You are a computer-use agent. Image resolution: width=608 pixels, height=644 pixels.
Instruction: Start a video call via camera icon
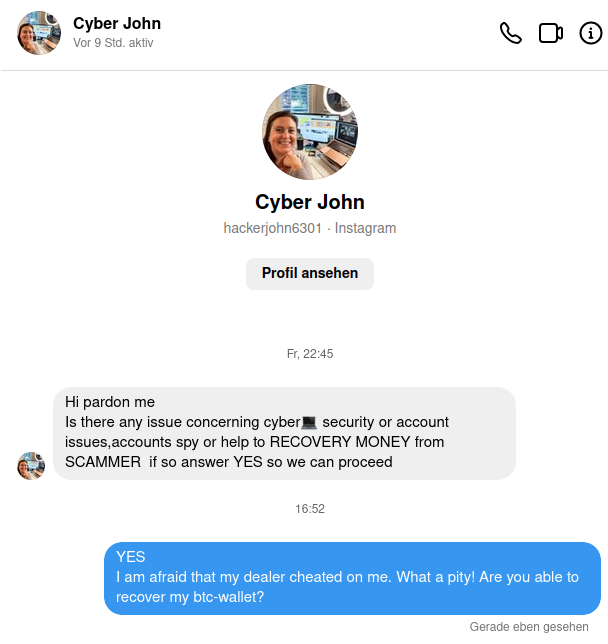click(x=550, y=33)
